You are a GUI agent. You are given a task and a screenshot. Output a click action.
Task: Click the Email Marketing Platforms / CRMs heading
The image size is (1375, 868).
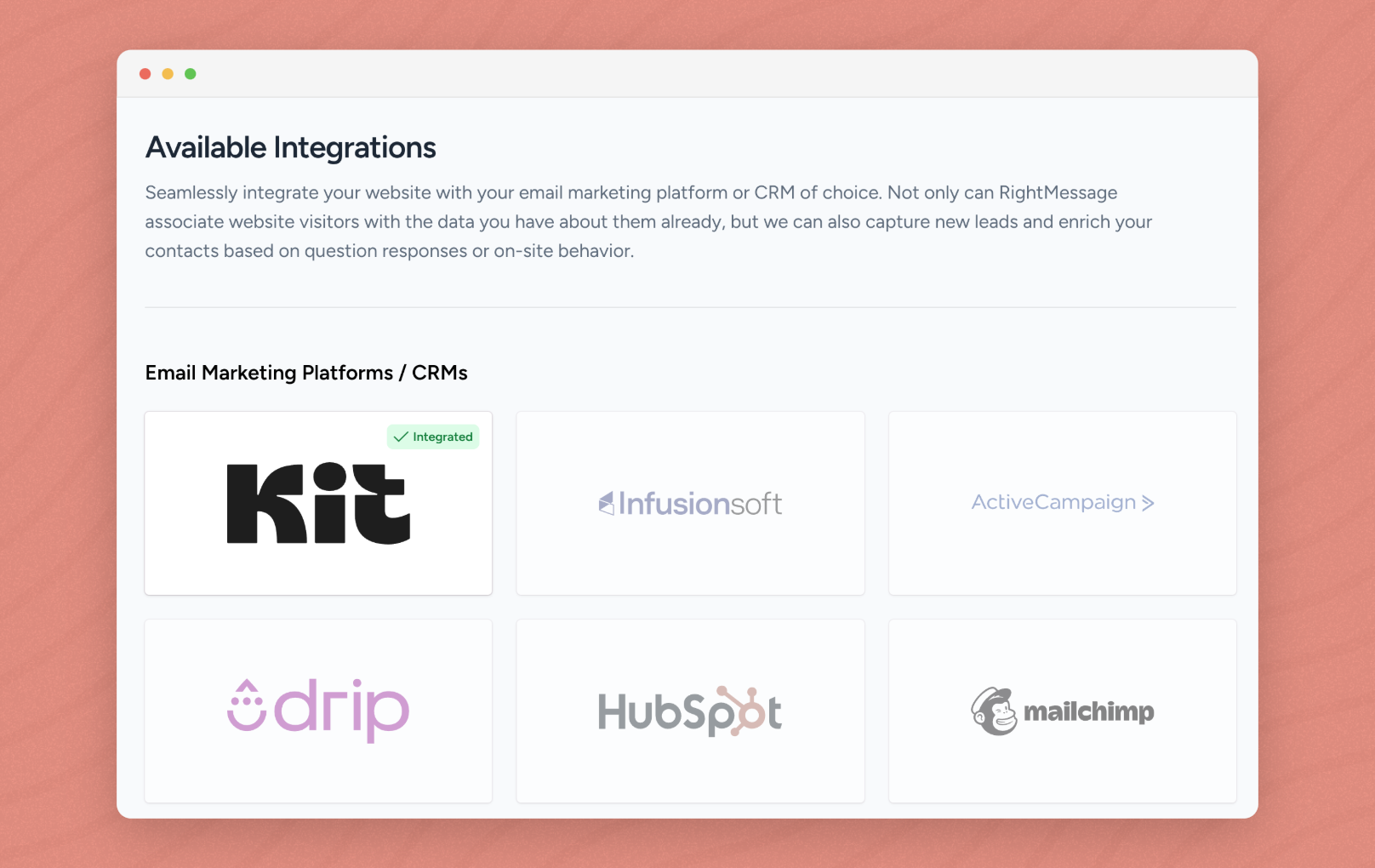(306, 373)
